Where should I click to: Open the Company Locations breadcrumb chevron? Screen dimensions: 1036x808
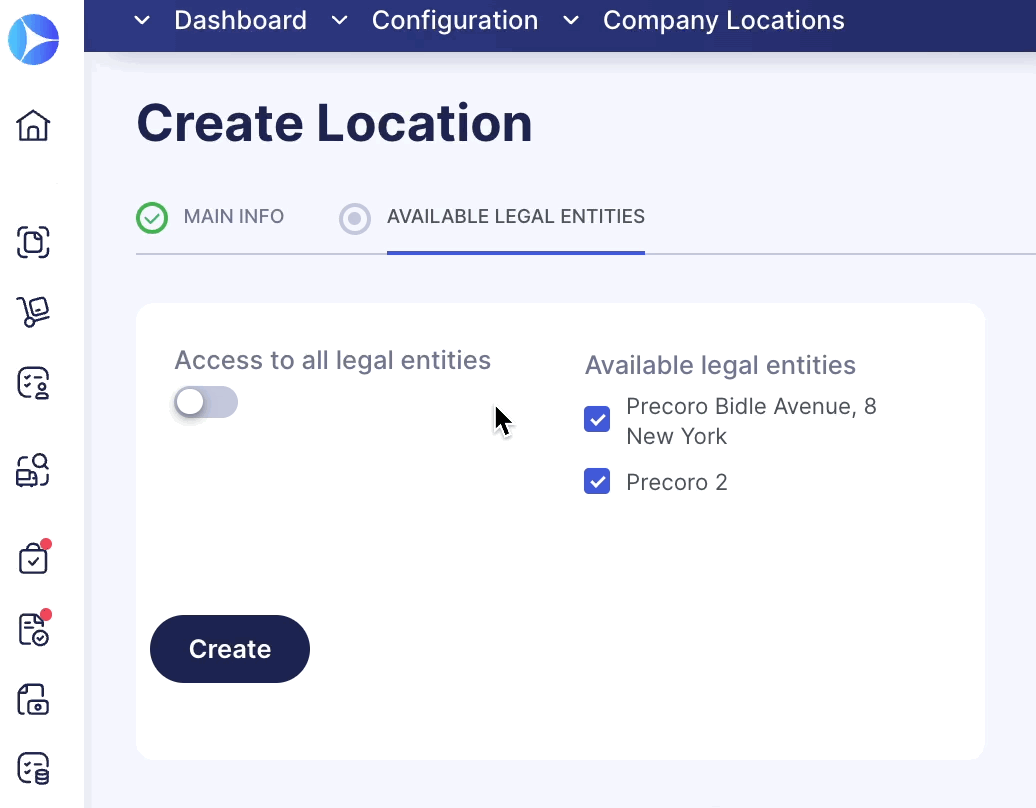point(570,20)
